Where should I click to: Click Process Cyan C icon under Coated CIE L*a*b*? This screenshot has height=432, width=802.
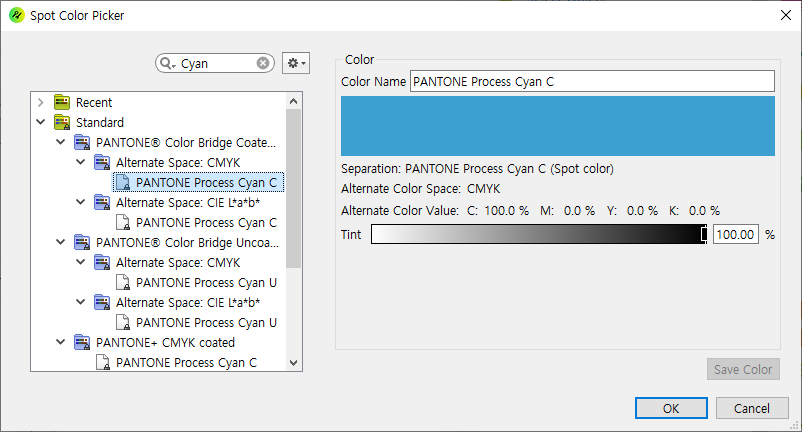coord(123,222)
